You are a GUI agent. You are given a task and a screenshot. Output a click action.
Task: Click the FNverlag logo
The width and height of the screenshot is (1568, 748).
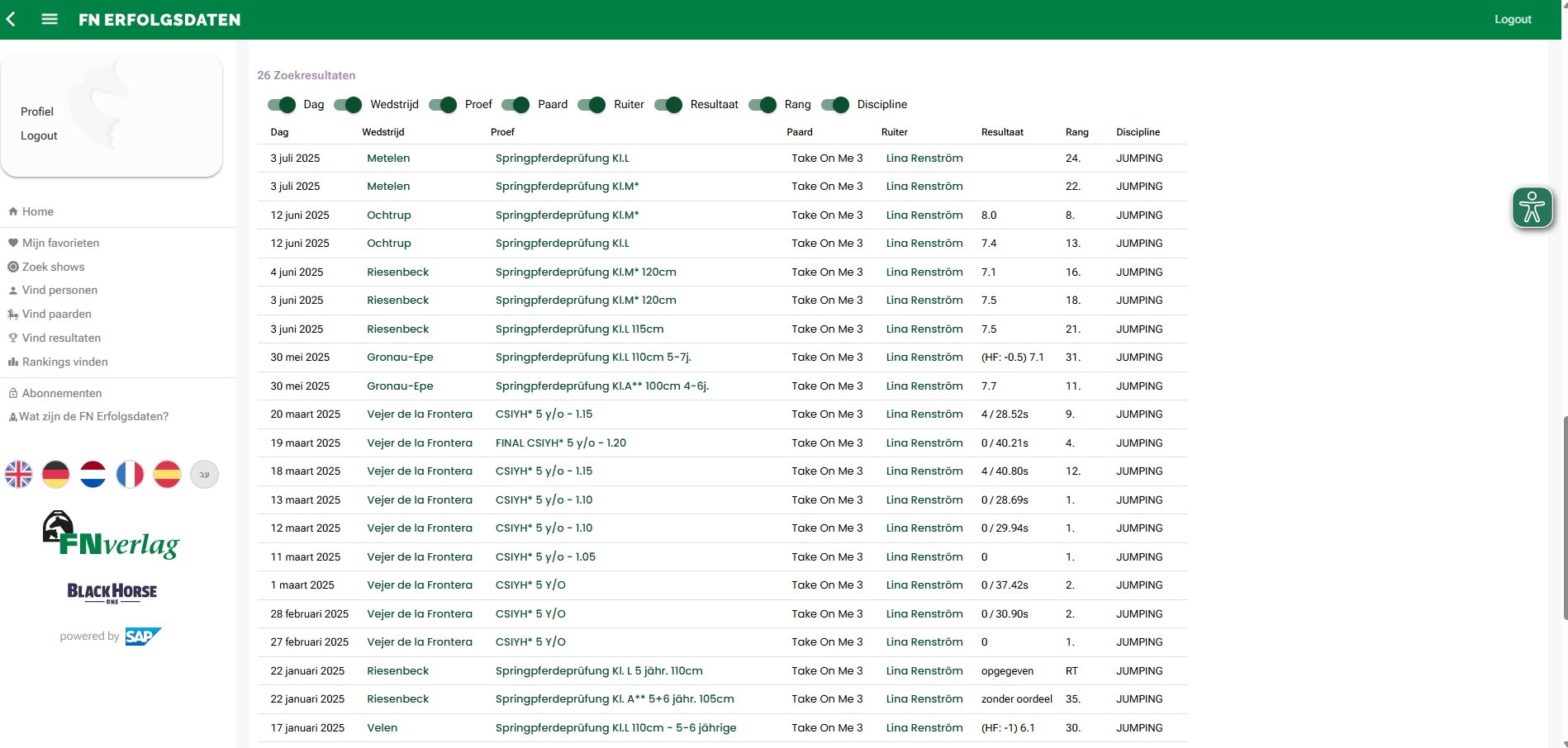point(111,534)
